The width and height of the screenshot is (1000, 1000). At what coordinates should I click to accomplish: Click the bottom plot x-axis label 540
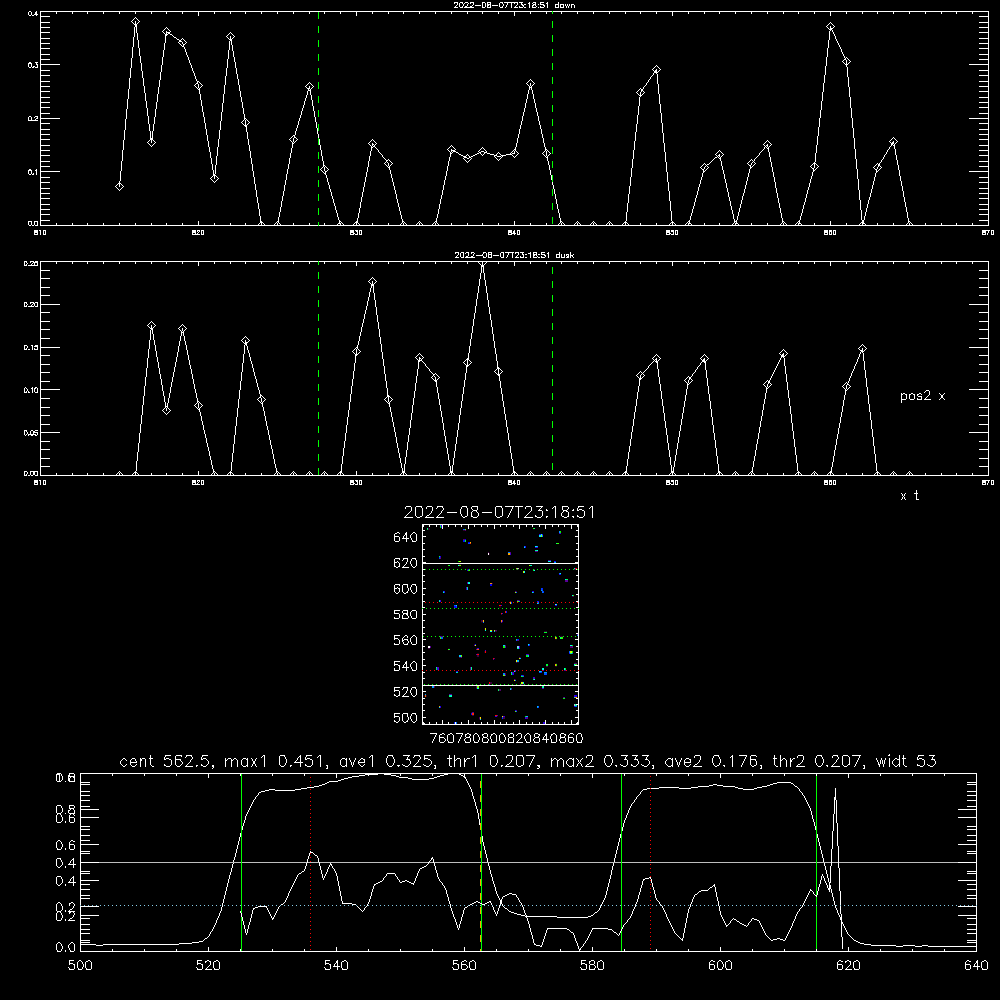336,966
